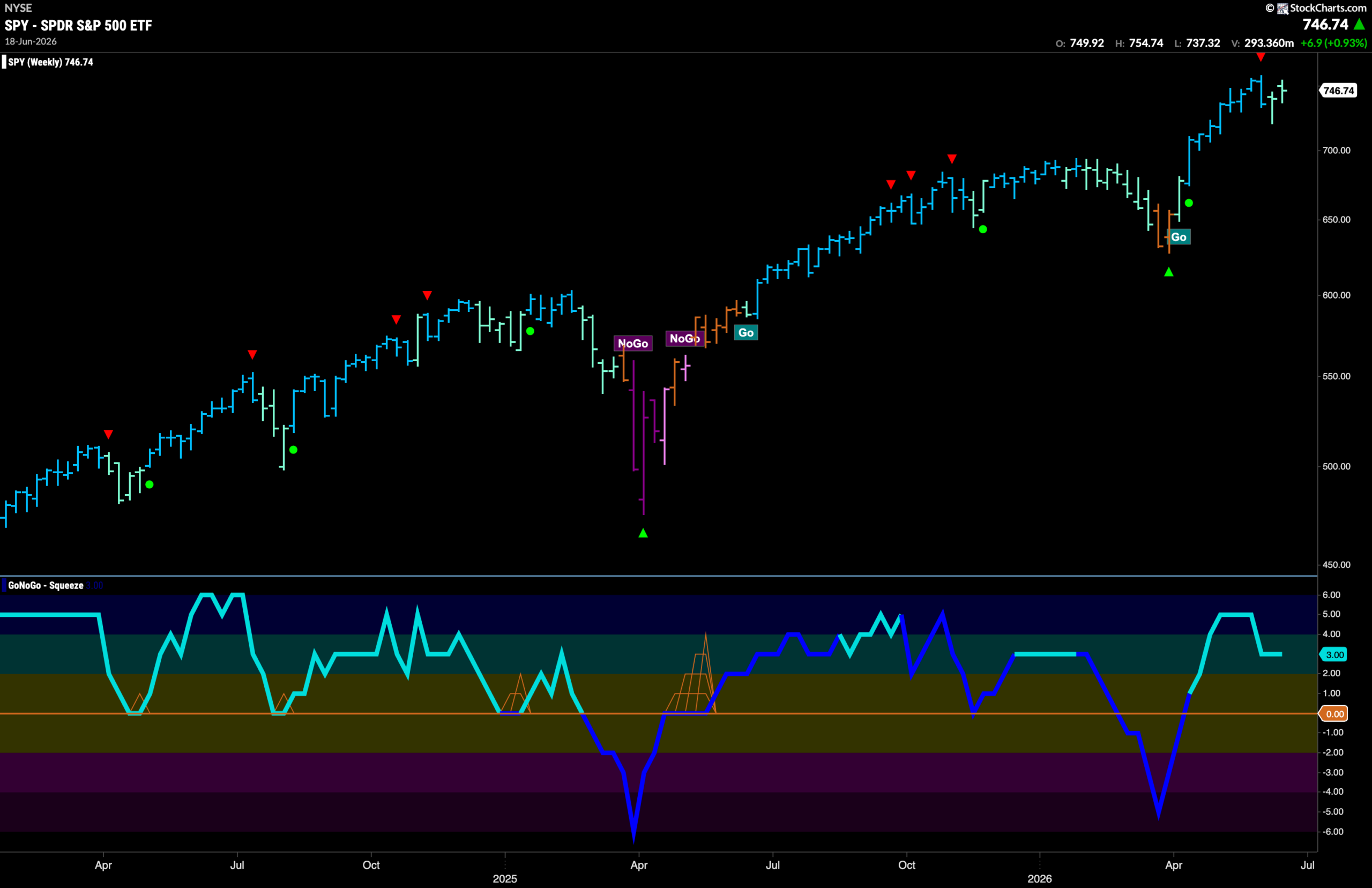Click the green dot near August 2024 low
Image resolution: width=1372 pixels, height=888 pixels.
pos(293,450)
